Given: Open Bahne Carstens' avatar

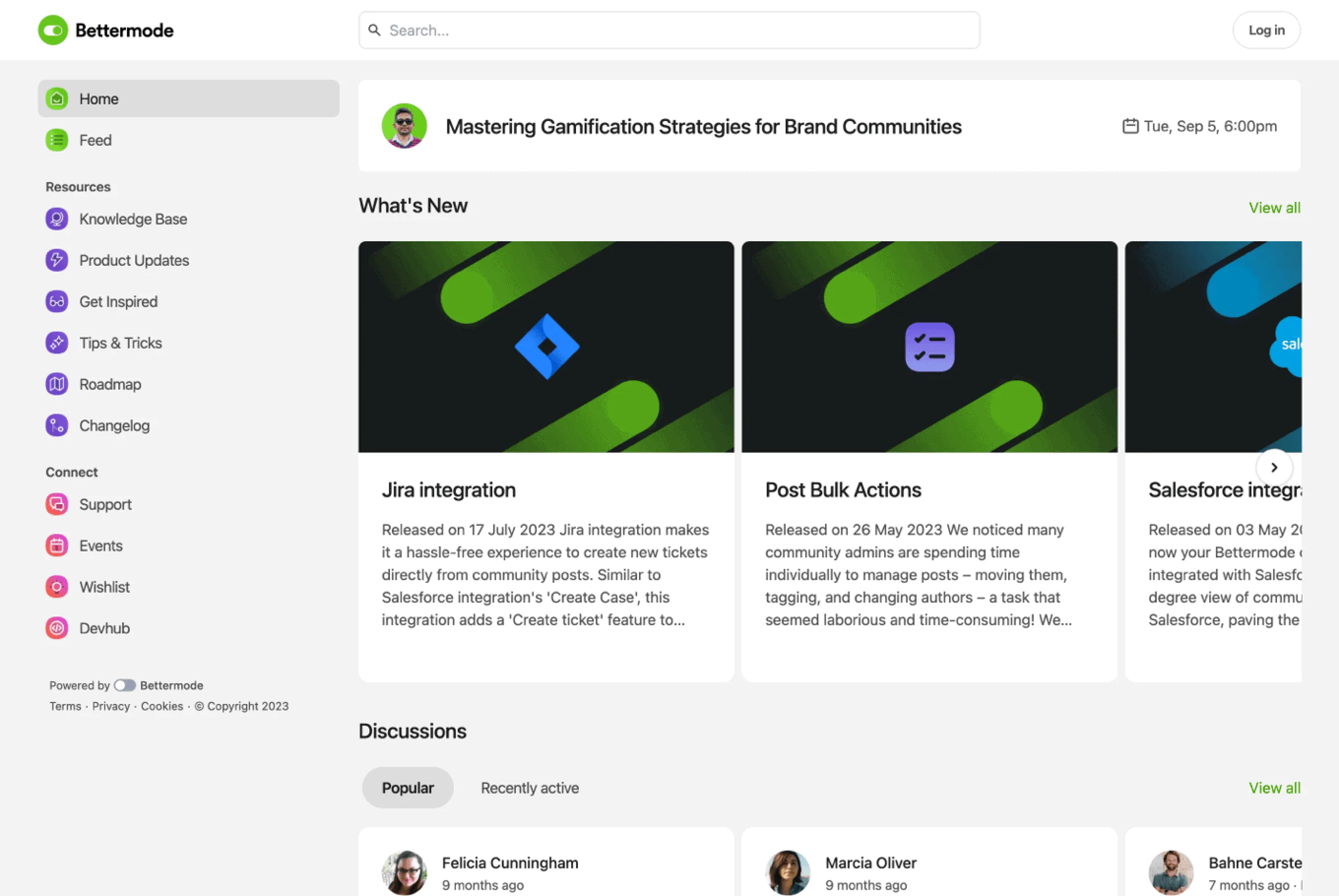Looking at the screenshot, I should click(1171, 872).
